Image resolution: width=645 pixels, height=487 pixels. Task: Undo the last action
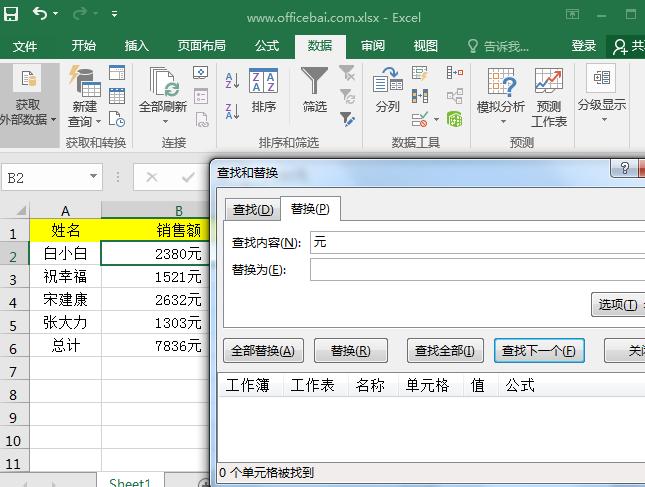[x=40, y=14]
